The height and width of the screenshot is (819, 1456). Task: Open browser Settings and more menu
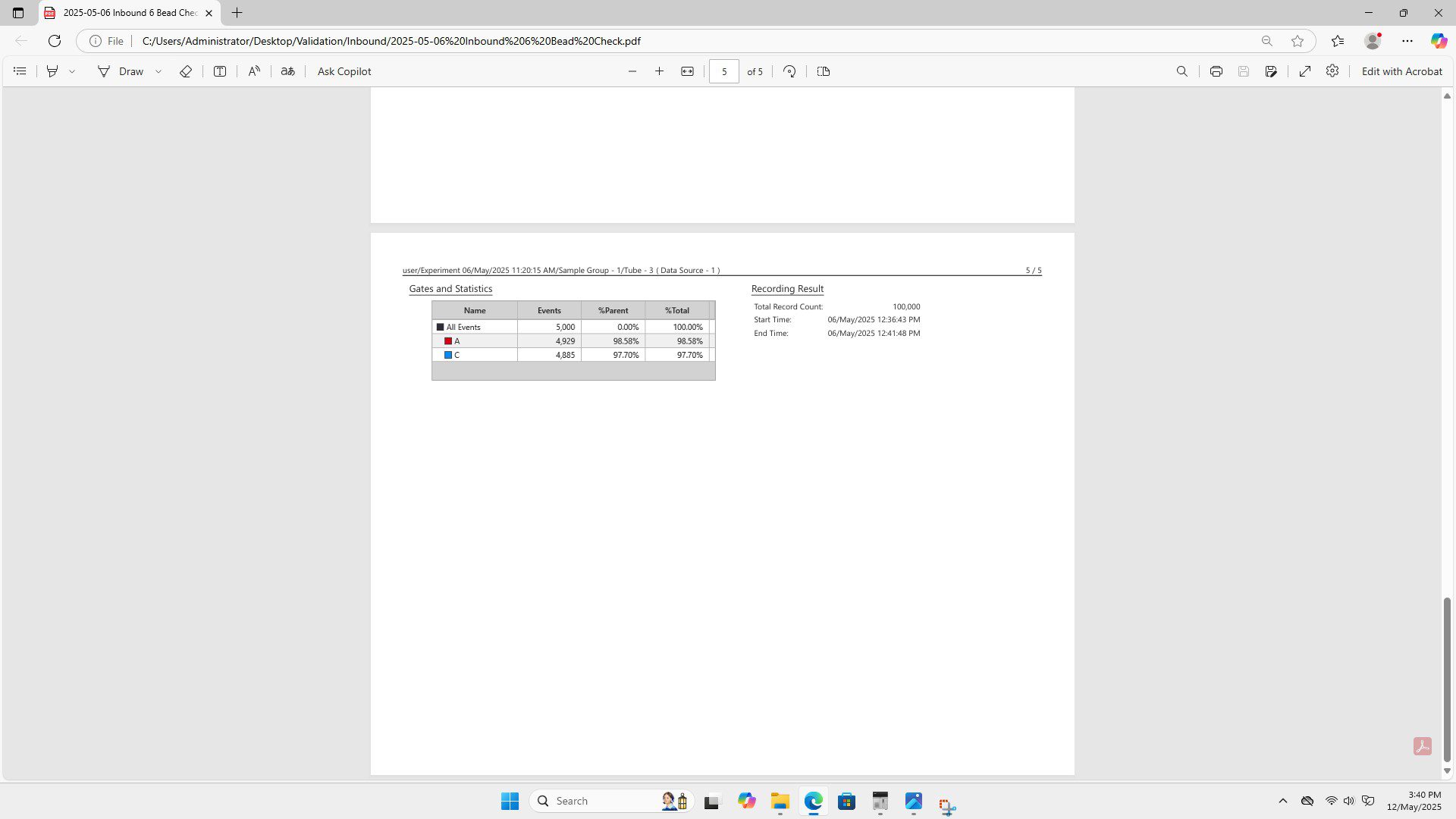1407,41
